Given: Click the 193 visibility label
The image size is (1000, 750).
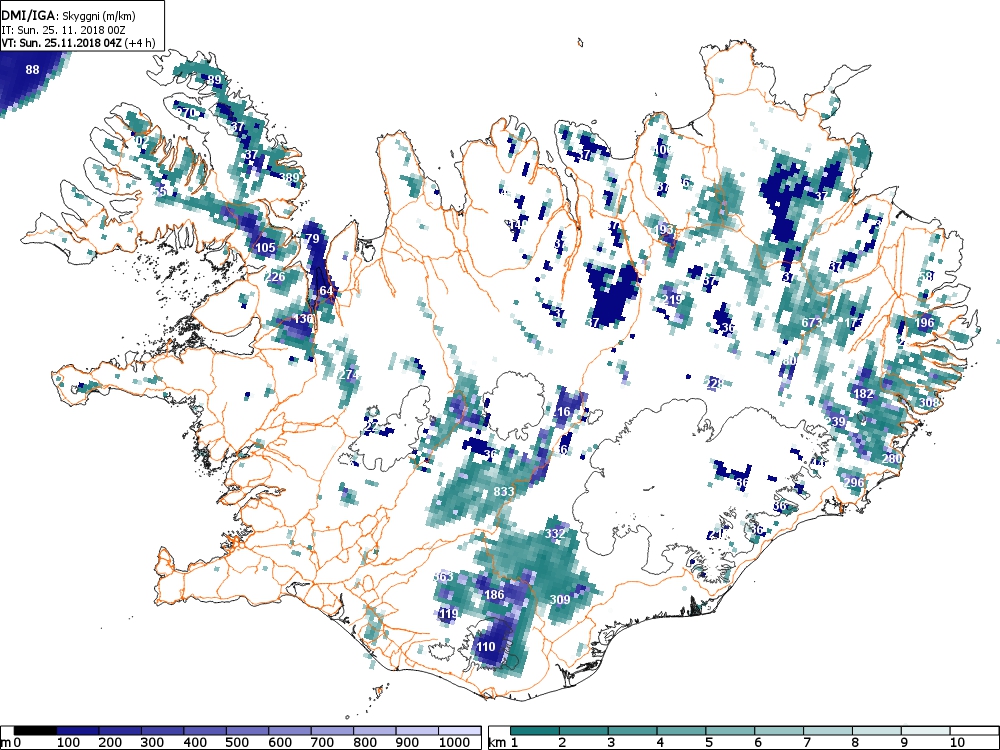Looking at the screenshot, I should [x=663, y=229].
